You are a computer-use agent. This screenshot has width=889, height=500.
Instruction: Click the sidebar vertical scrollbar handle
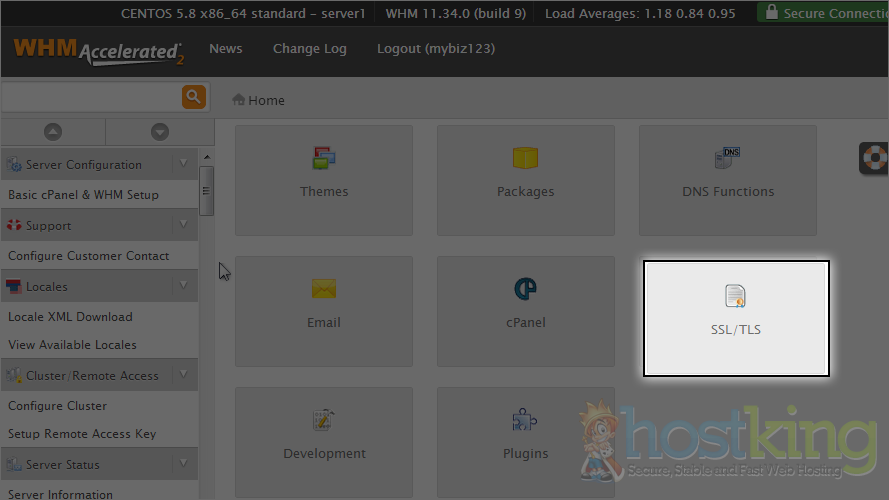tap(206, 189)
